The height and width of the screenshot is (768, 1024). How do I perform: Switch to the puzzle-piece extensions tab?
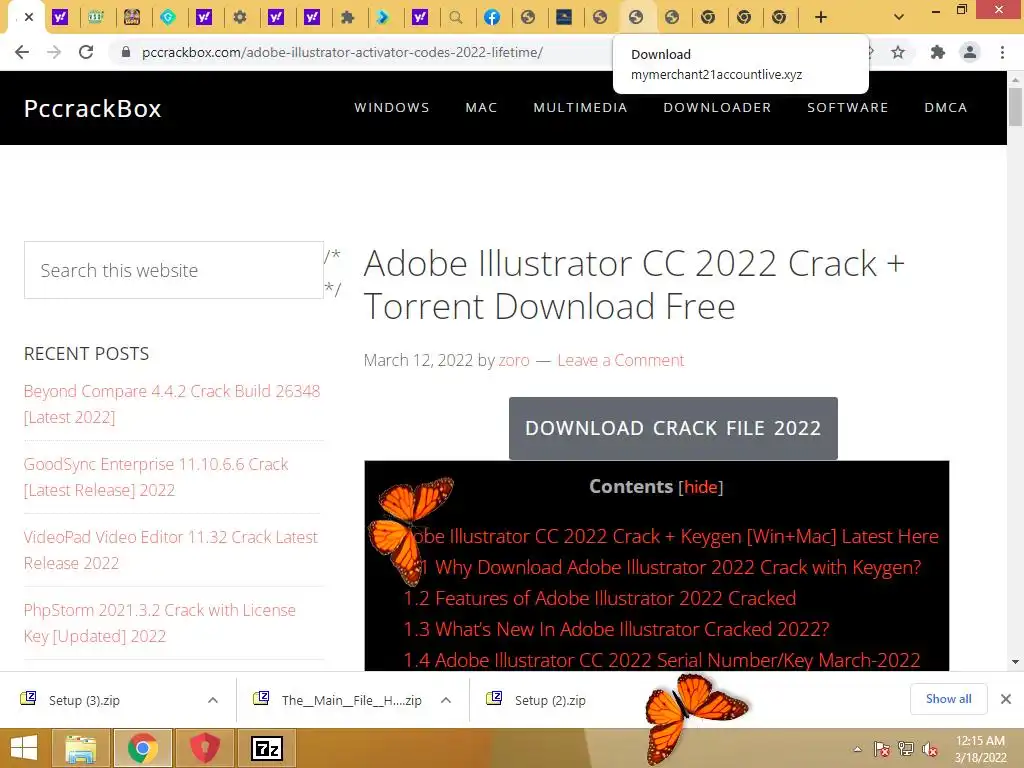click(x=347, y=18)
